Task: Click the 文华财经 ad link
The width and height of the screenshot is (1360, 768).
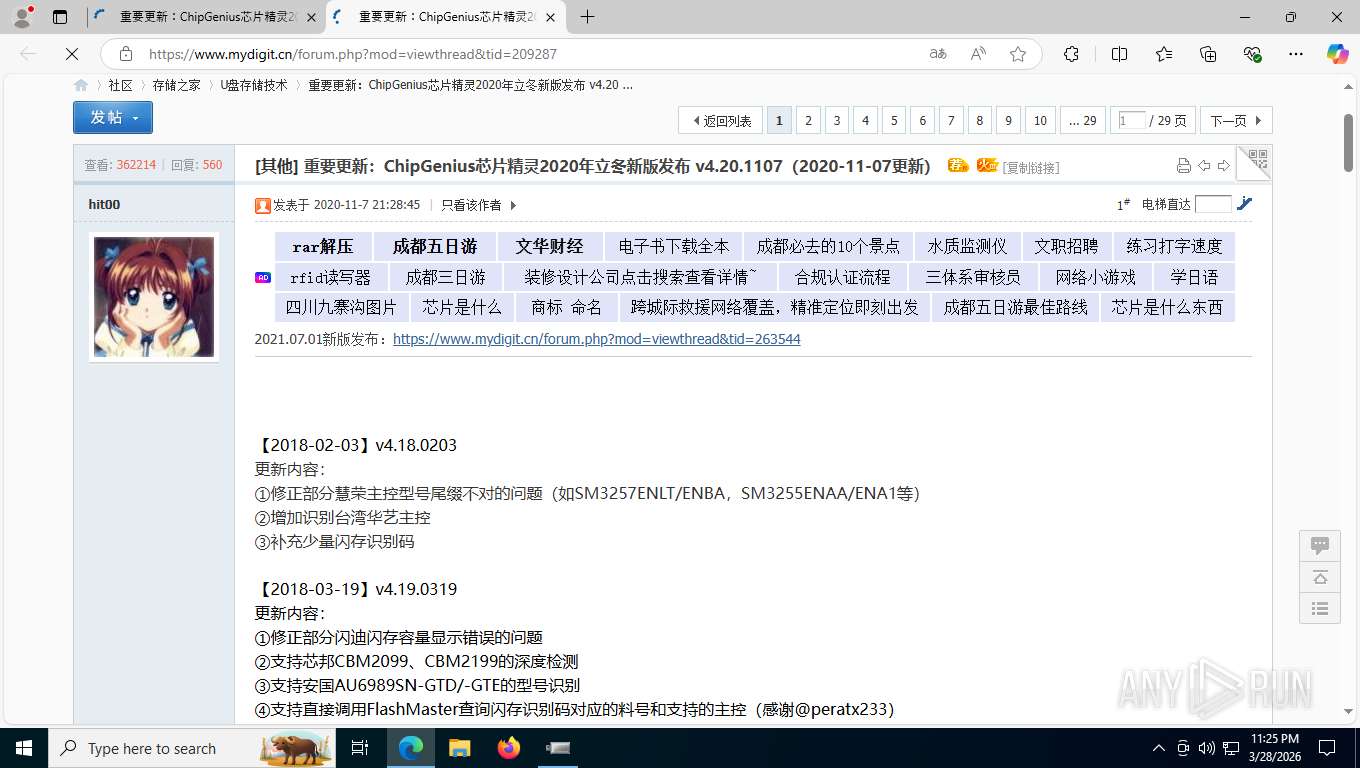Action: point(549,246)
